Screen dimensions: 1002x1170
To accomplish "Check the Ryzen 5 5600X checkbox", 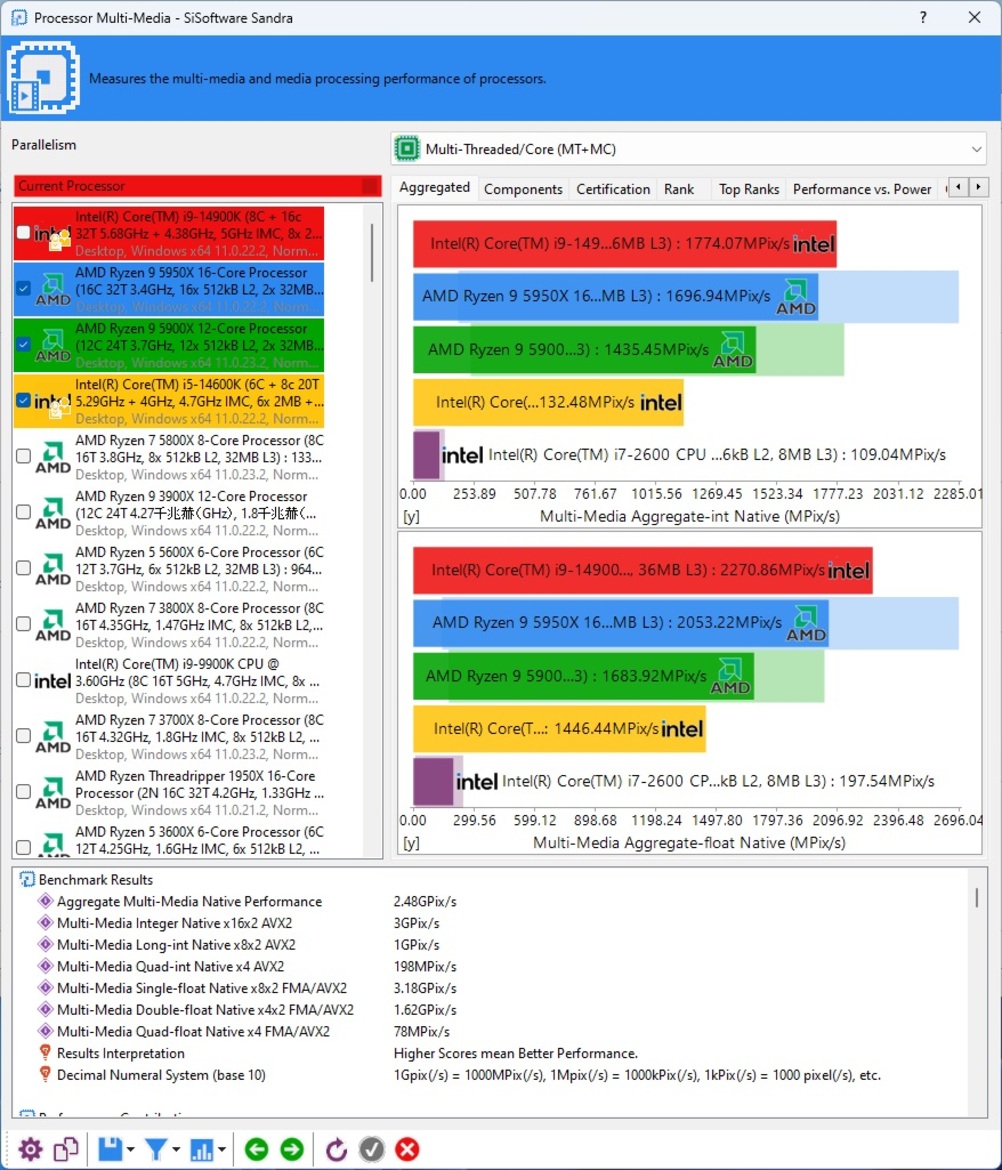I will [23, 568].
